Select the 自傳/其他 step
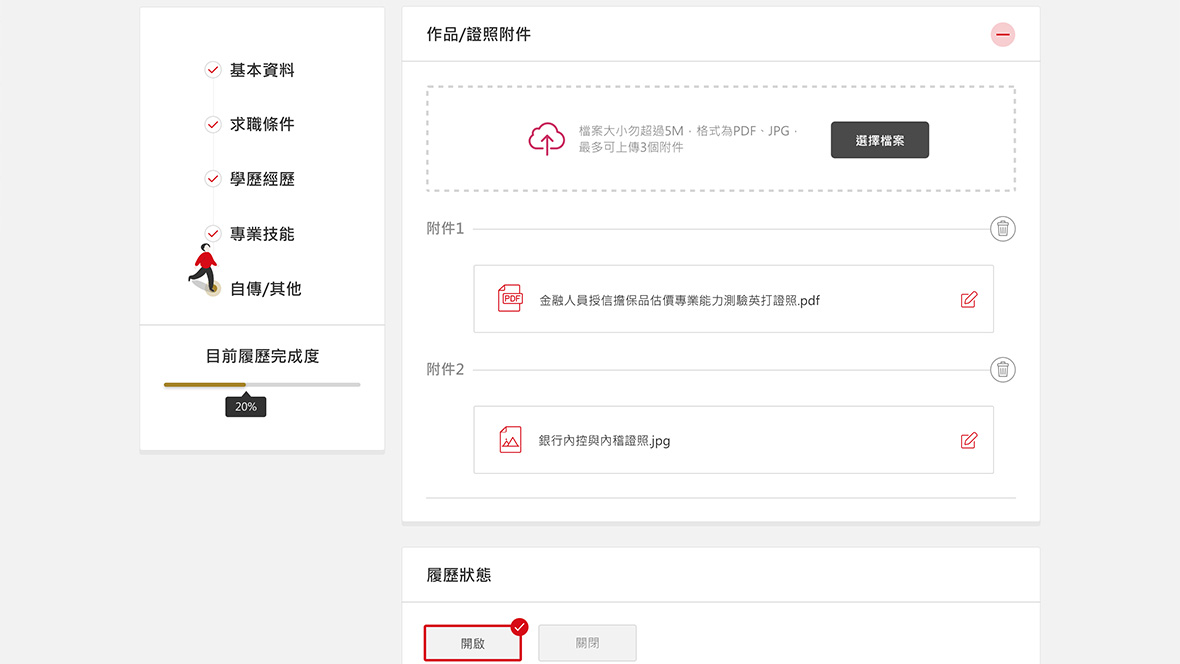Screen dimensions: 1180x664 coord(265,289)
